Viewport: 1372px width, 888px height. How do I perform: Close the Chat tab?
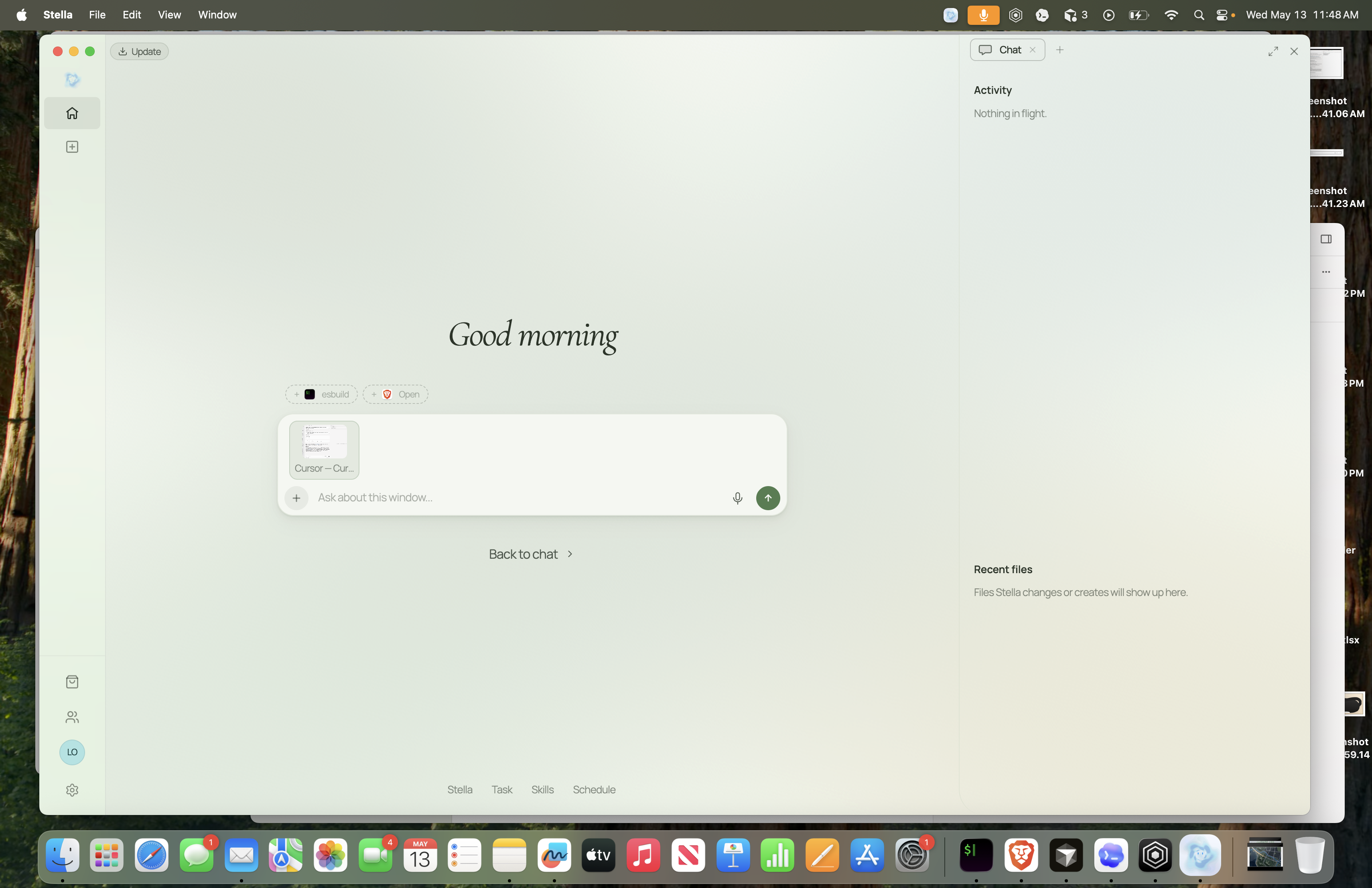tap(1033, 50)
